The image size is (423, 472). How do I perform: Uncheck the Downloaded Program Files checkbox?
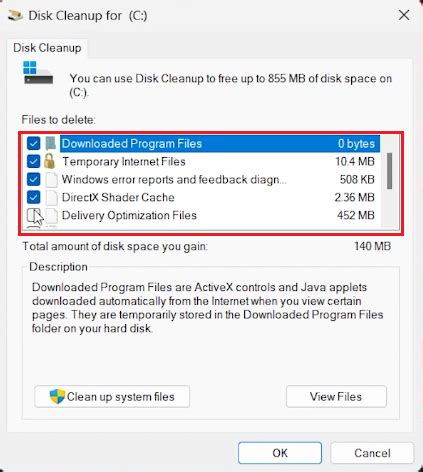click(33, 144)
